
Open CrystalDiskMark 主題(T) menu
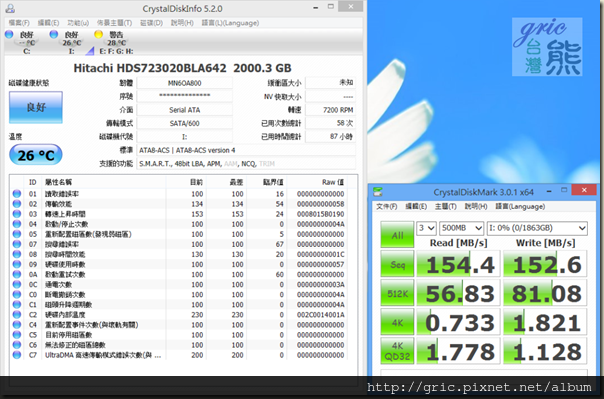point(446,206)
